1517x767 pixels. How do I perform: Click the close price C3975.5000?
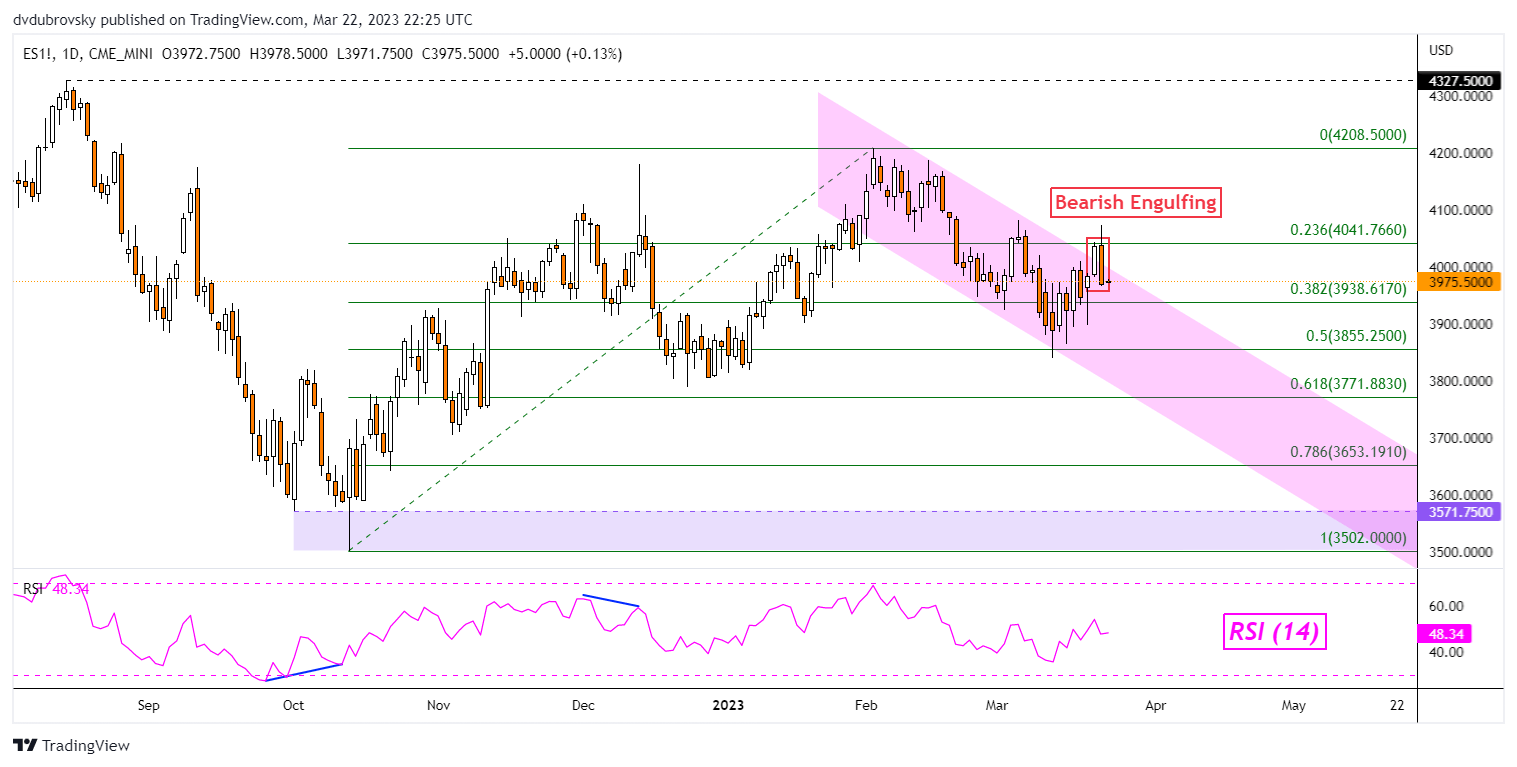point(461,54)
